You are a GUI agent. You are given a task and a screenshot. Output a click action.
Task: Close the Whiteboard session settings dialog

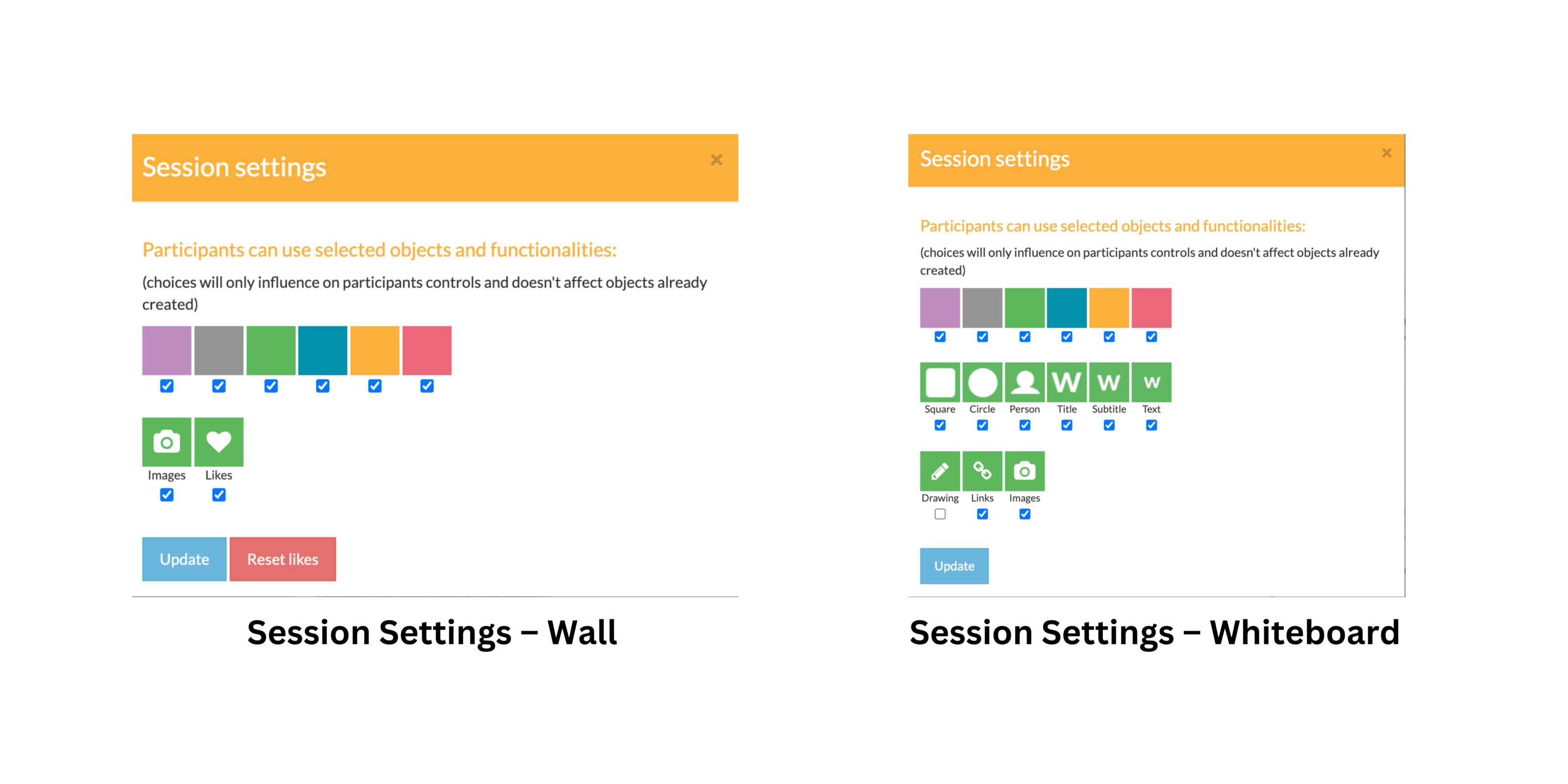point(1386,153)
